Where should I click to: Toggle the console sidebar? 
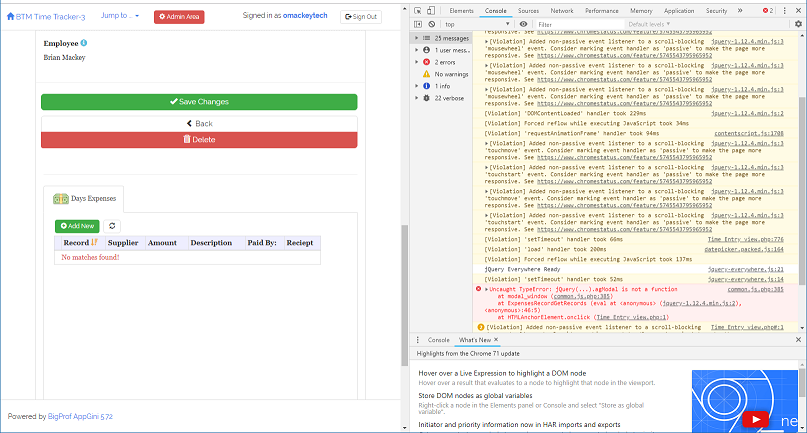418,24
